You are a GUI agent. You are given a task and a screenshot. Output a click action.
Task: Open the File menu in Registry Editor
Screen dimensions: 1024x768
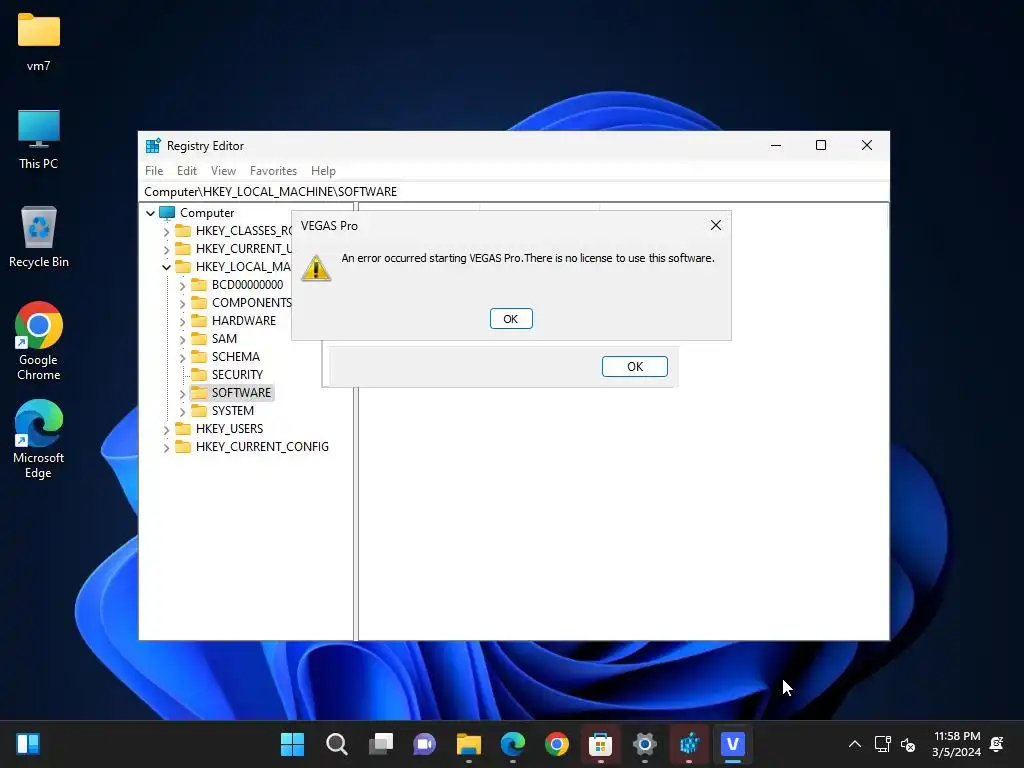pyautogui.click(x=154, y=170)
